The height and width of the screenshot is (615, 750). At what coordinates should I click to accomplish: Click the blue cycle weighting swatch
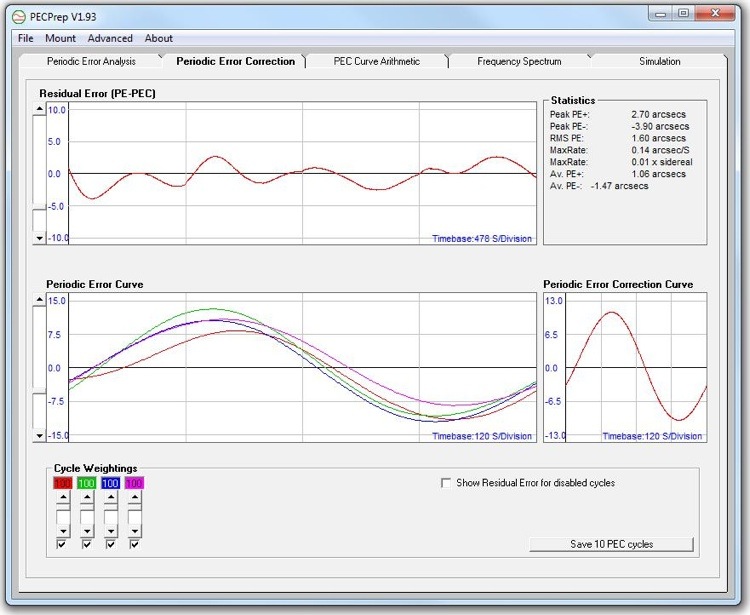coord(110,483)
